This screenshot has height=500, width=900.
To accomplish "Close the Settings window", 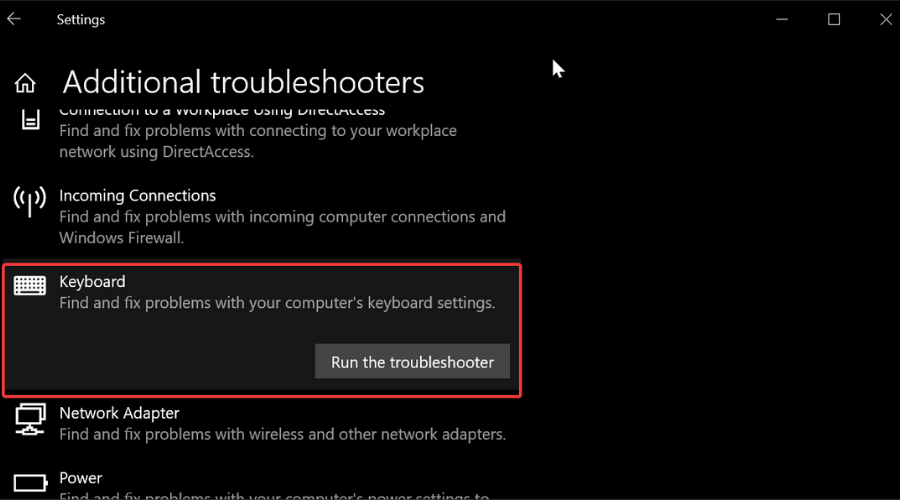I will pyautogui.click(x=886, y=20).
